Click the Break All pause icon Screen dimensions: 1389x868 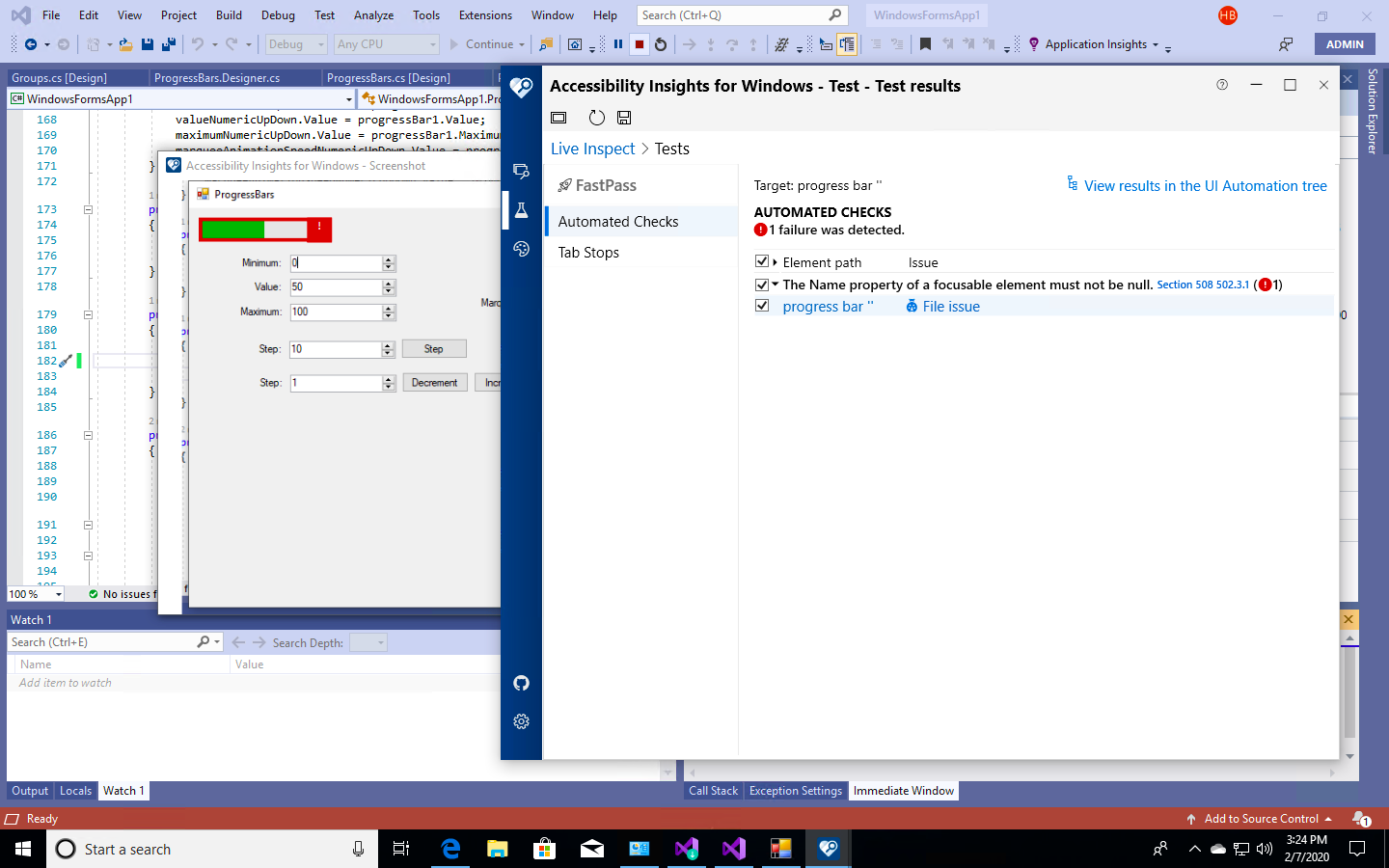tap(617, 43)
